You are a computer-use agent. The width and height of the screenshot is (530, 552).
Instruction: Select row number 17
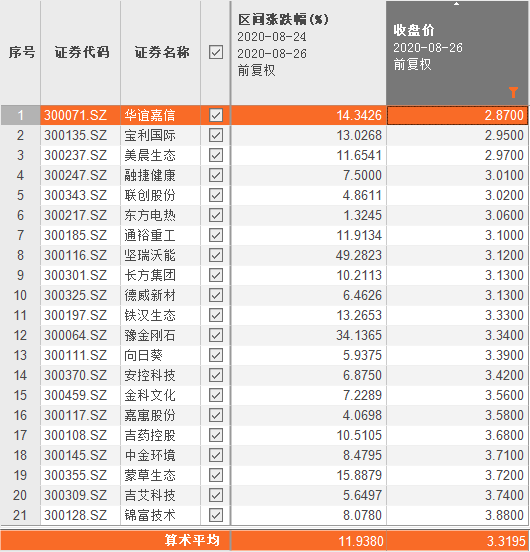(20, 435)
